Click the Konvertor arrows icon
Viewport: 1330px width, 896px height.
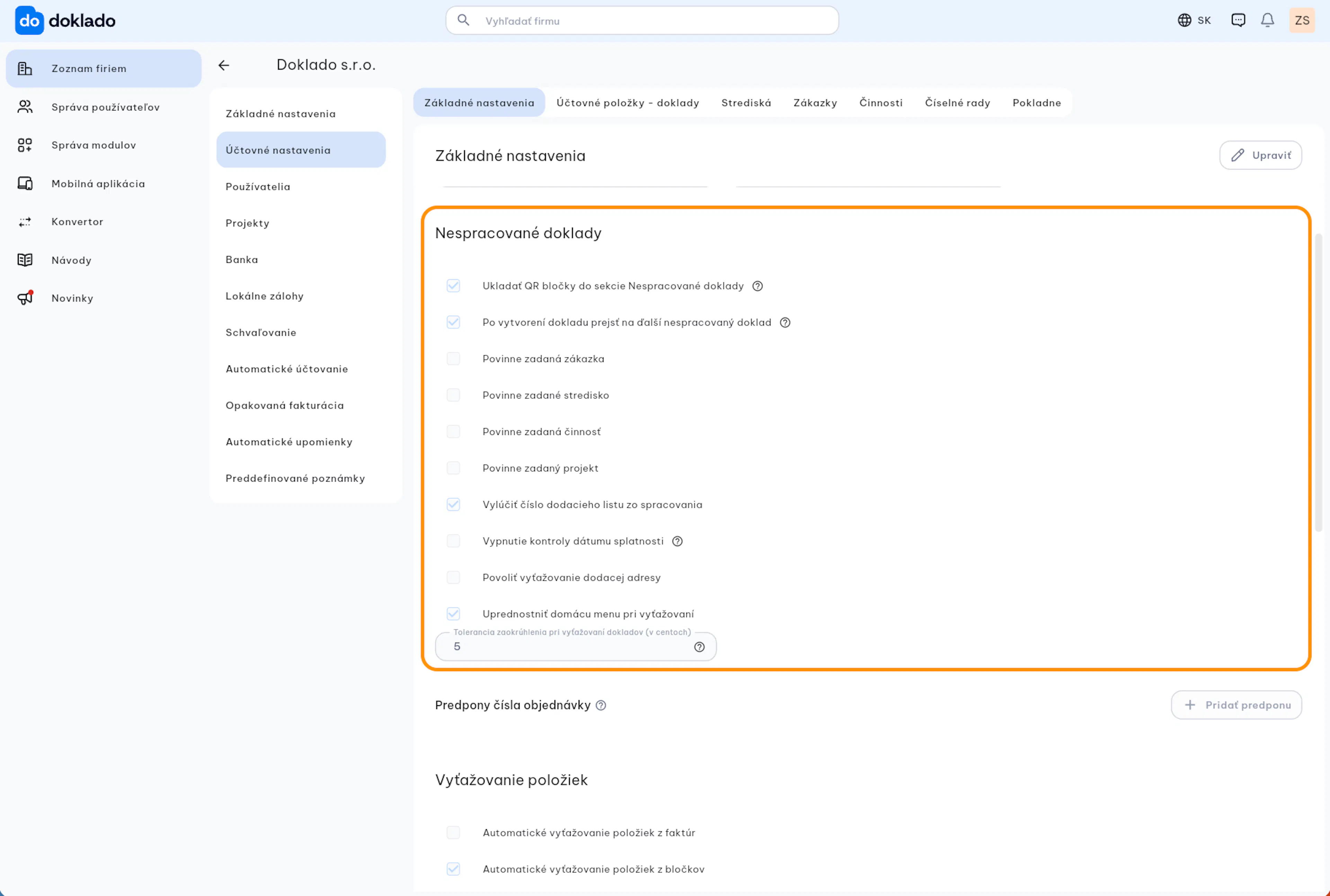pyautogui.click(x=25, y=222)
